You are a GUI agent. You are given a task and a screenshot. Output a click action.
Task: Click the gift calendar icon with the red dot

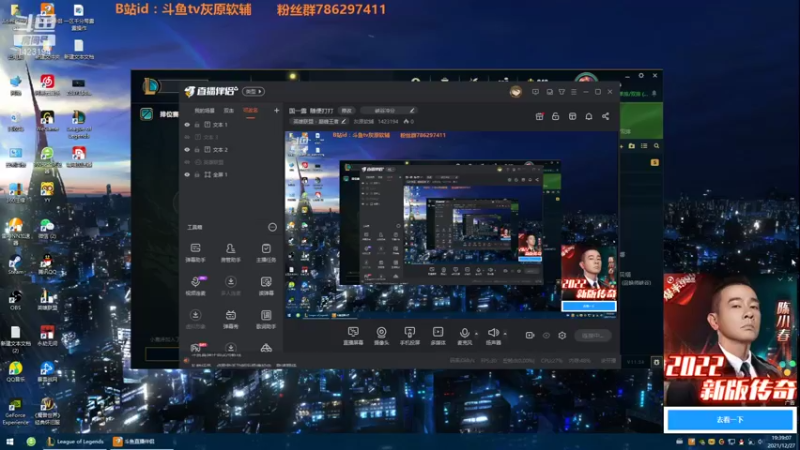click(539, 116)
